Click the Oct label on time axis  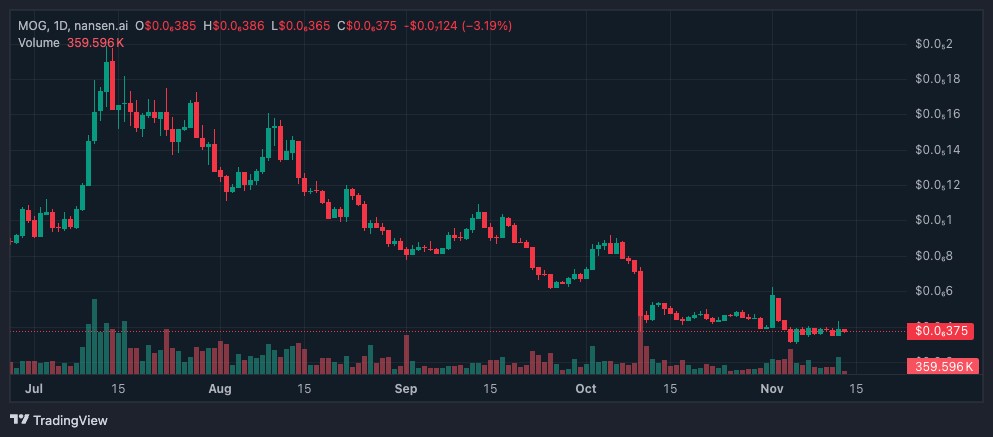click(588, 388)
